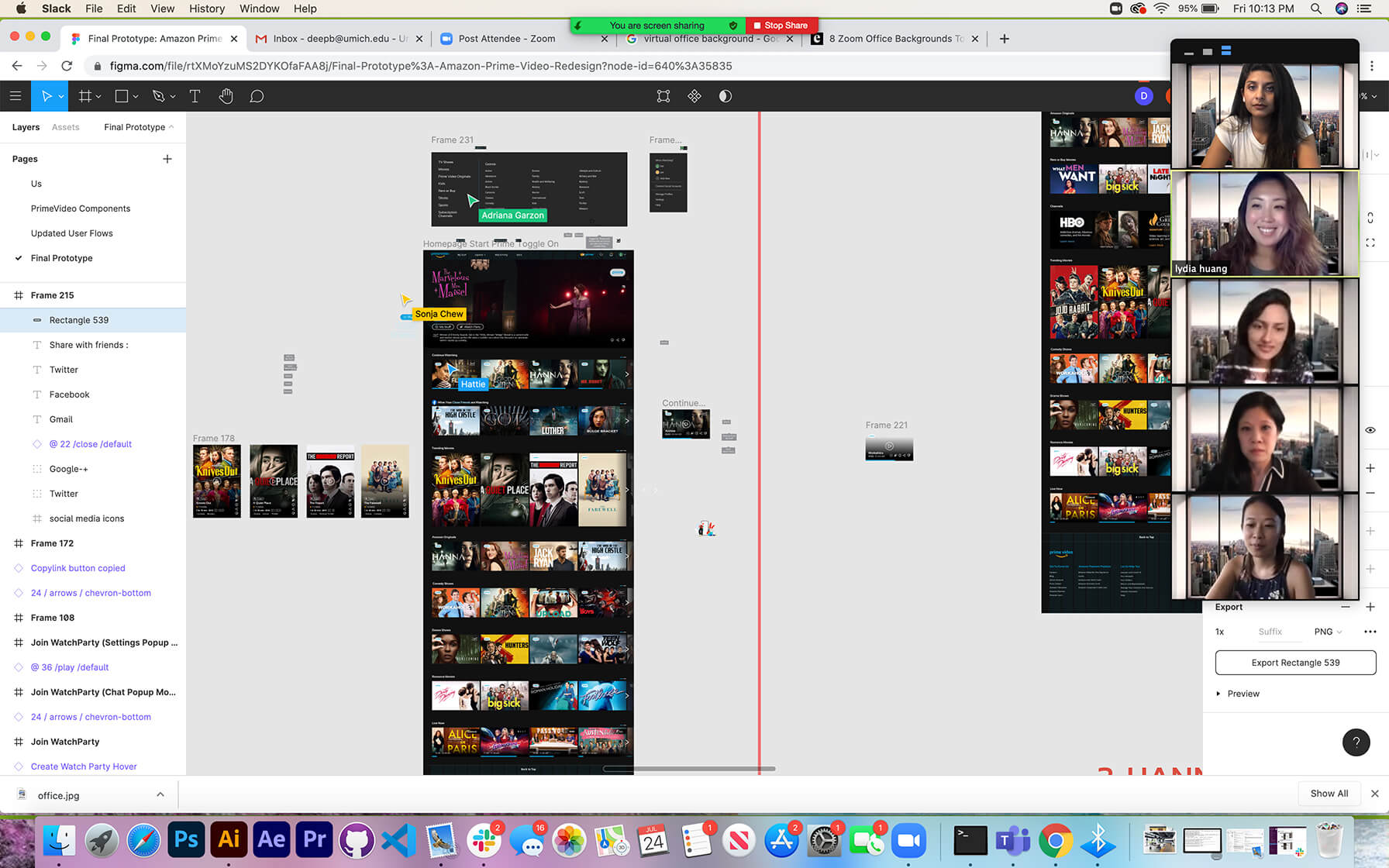Switch to the Layers tab
The height and width of the screenshot is (868, 1389).
click(26, 127)
